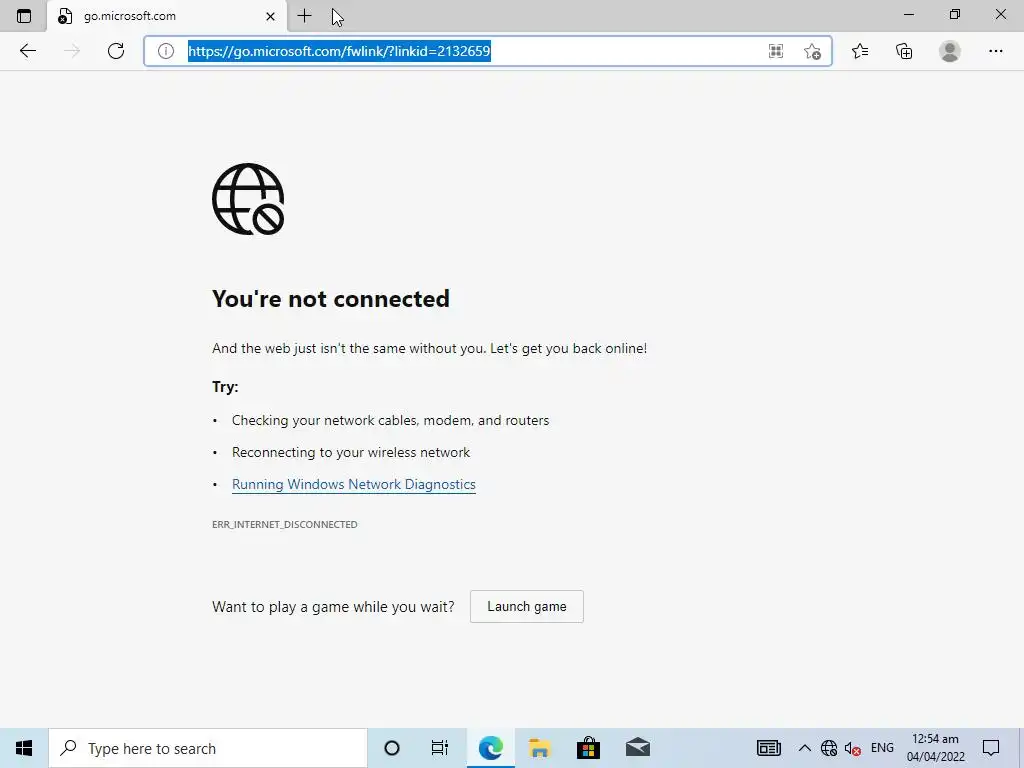The width and height of the screenshot is (1024, 768).
Task: Open a new tab with plus button
Action: [304, 16]
